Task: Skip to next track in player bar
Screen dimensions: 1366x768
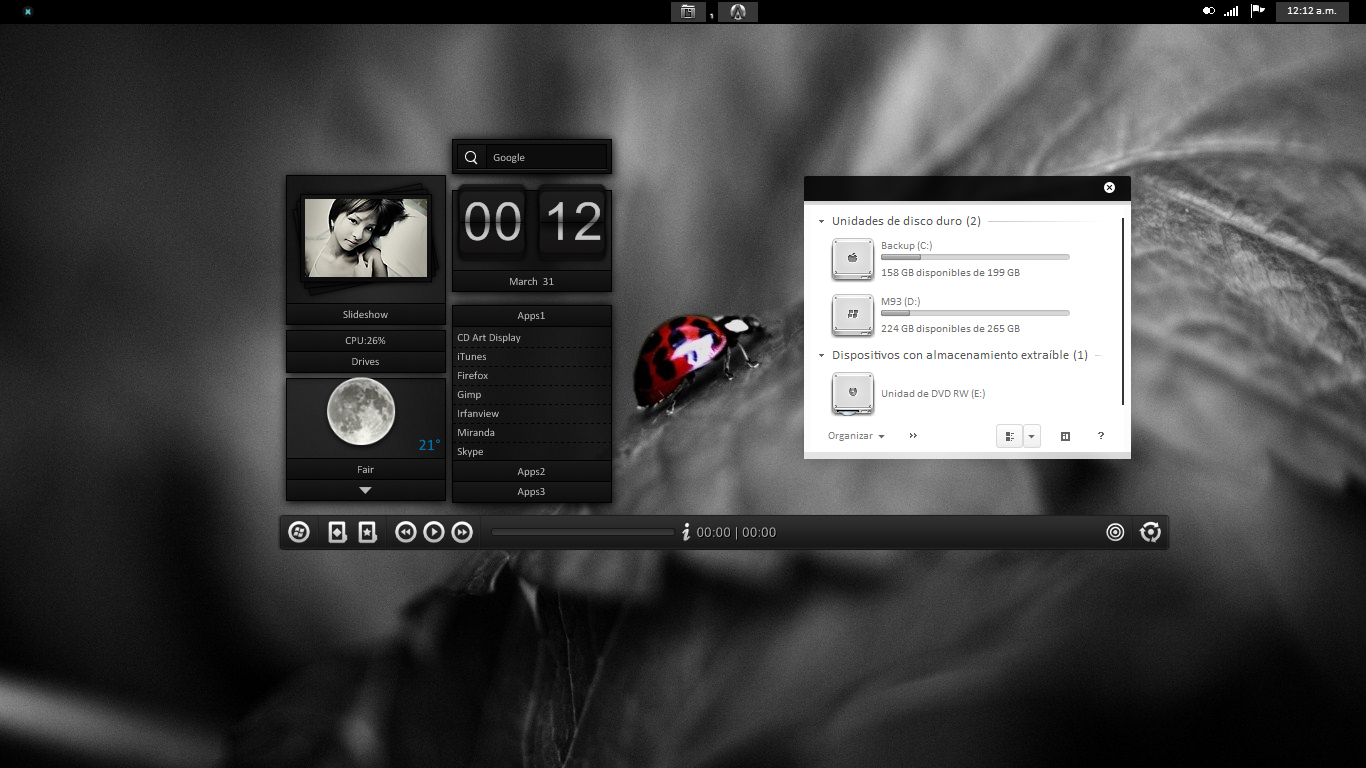Action: click(462, 532)
